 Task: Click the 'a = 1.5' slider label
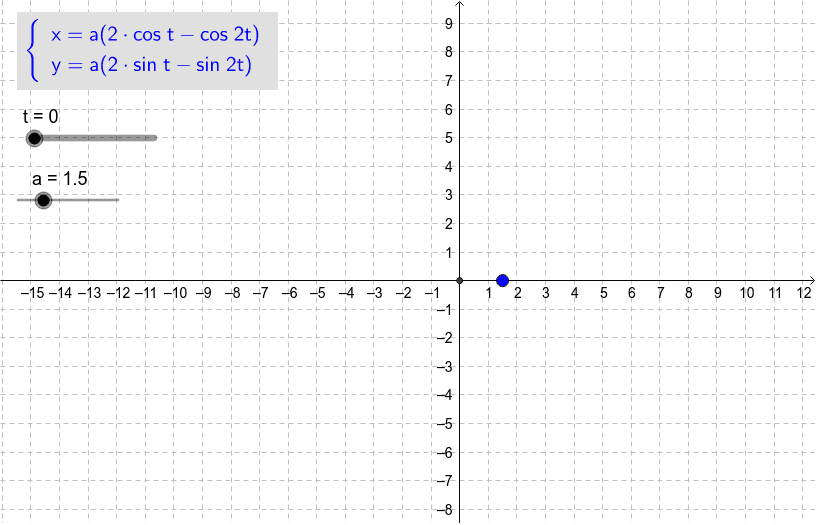point(60,179)
